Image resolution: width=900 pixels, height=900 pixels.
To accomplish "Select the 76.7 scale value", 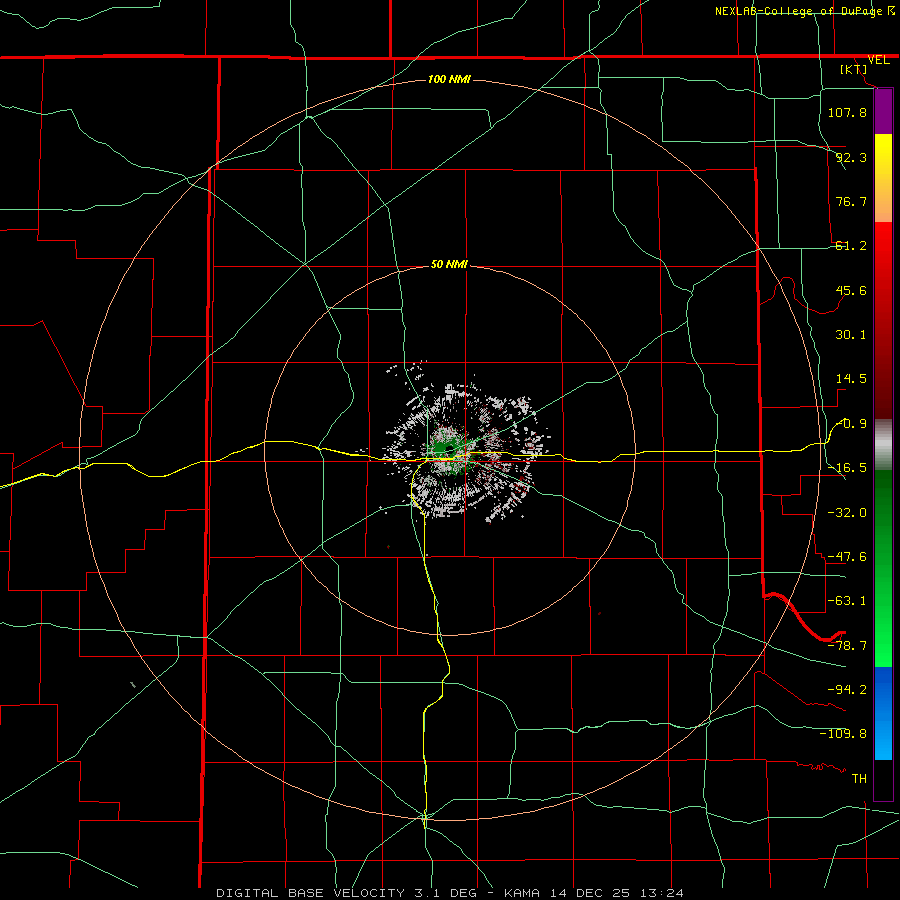I will (x=851, y=201).
